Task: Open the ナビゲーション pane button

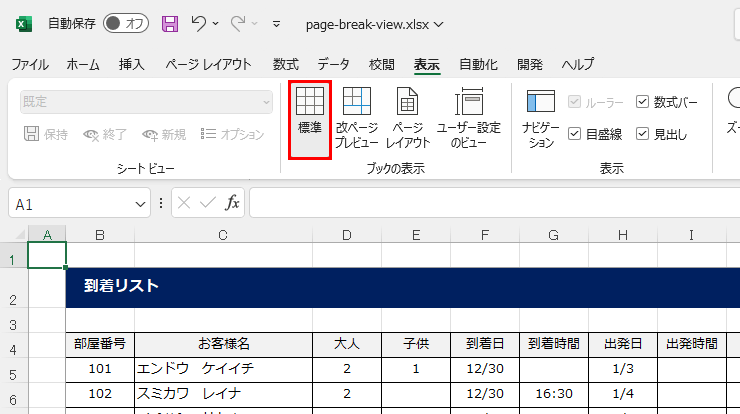Action: click(x=540, y=118)
